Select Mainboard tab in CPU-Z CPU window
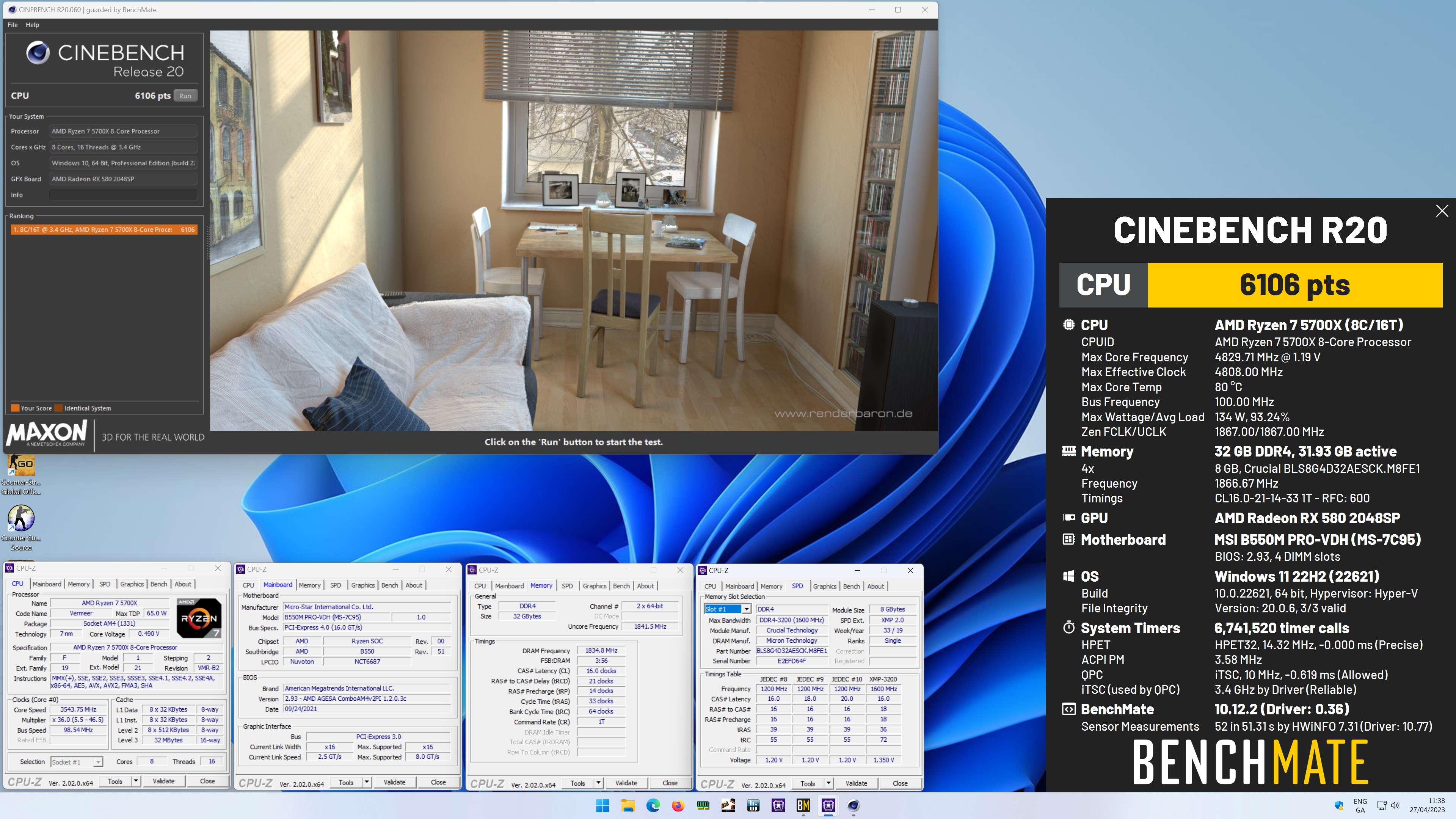 tap(47, 584)
